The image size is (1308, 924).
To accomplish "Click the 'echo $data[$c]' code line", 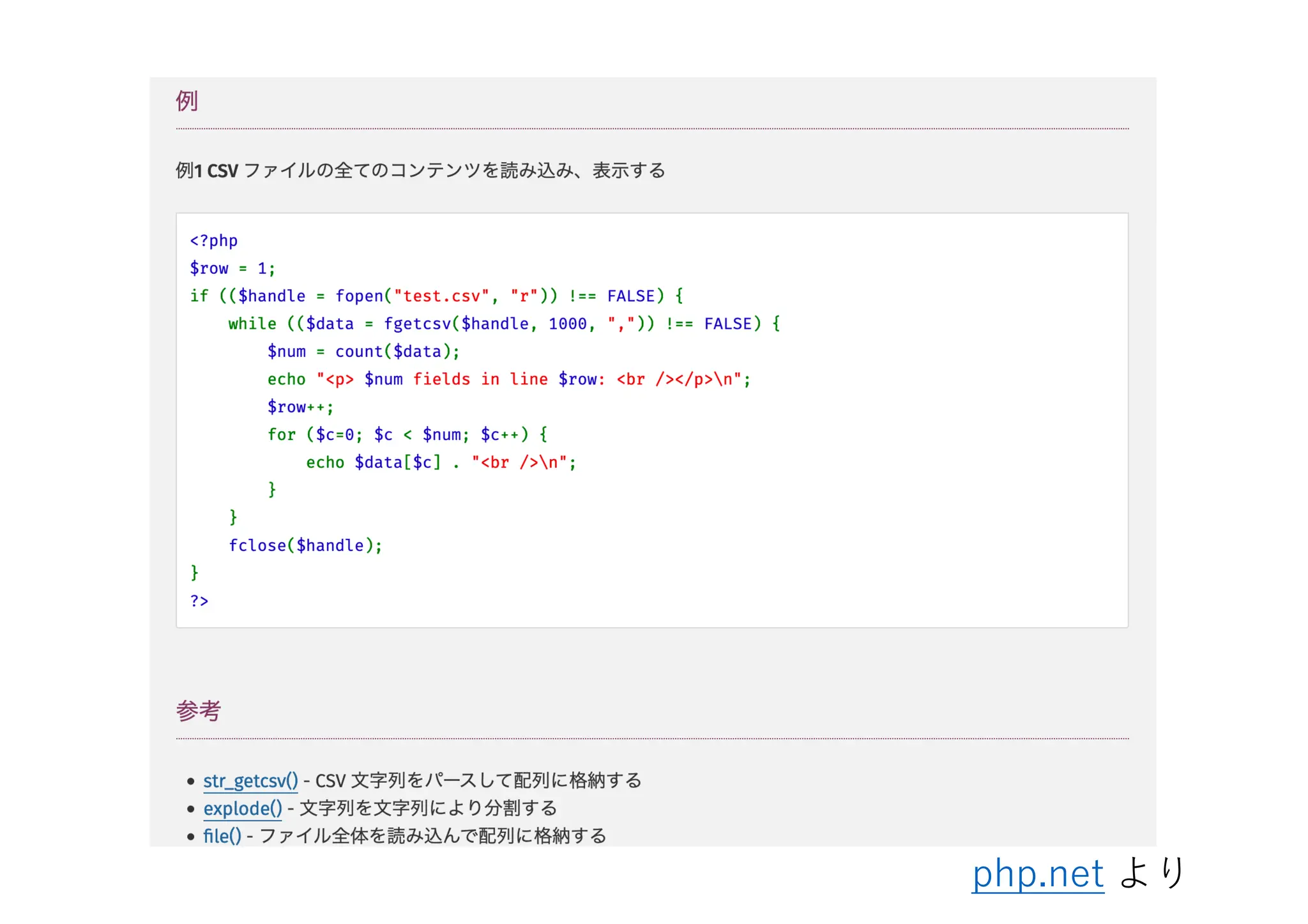I will click(x=441, y=462).
